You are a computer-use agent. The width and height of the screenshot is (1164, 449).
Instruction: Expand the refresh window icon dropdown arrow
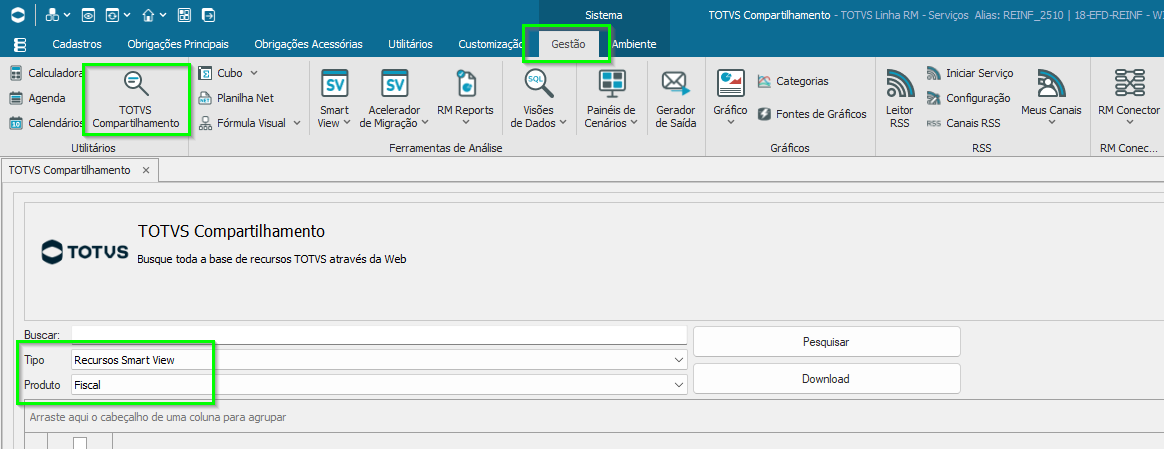[x=127, y=14]
